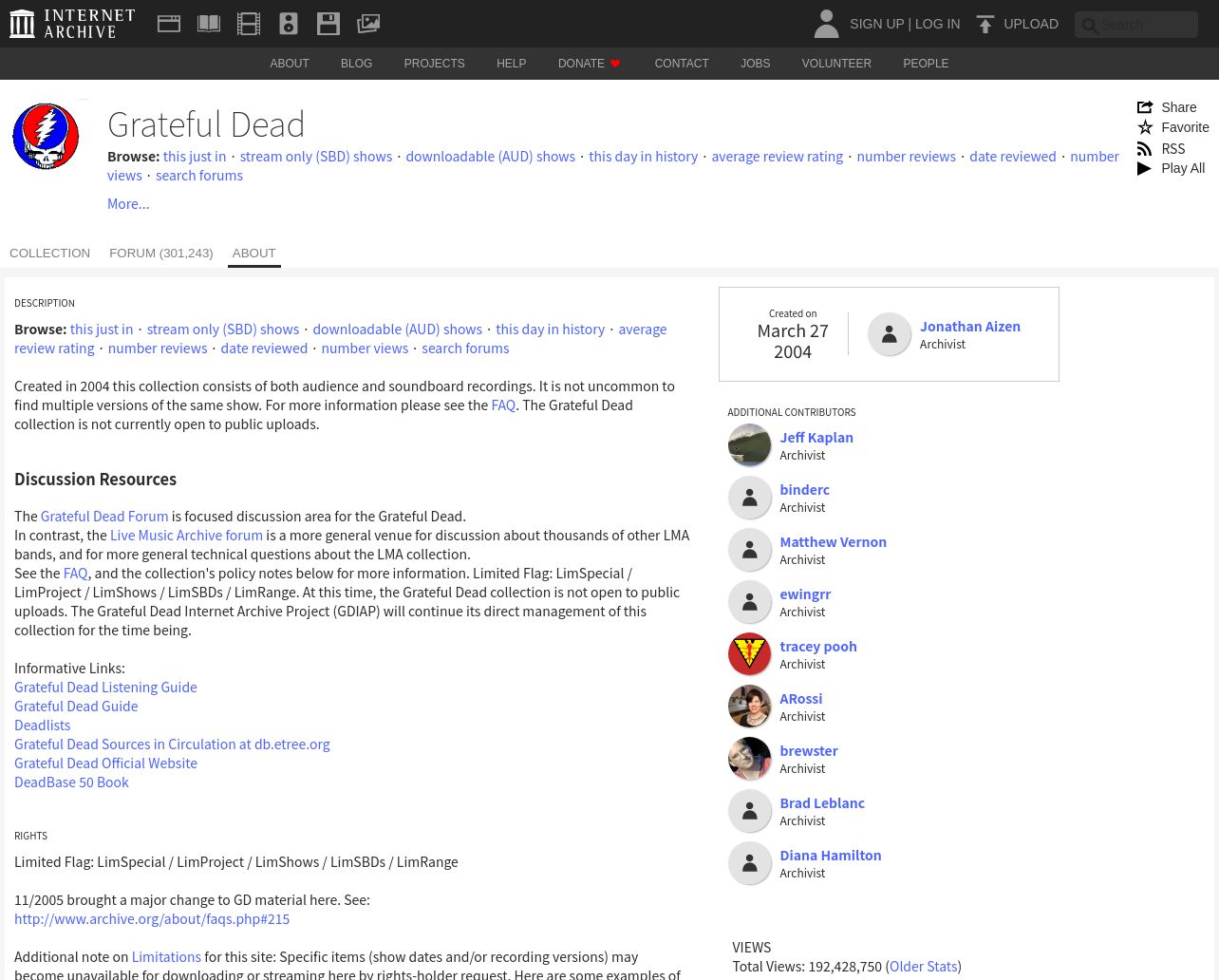The height and width of the screenshot is (980, 1219).
Task: Switch to the Collection tab
Action: coord(49,254)
